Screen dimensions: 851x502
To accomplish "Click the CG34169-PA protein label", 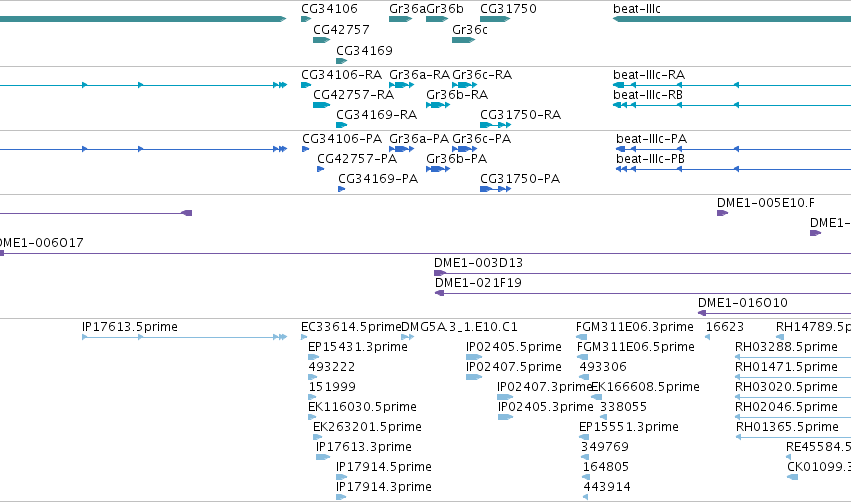I will (378, 179).
